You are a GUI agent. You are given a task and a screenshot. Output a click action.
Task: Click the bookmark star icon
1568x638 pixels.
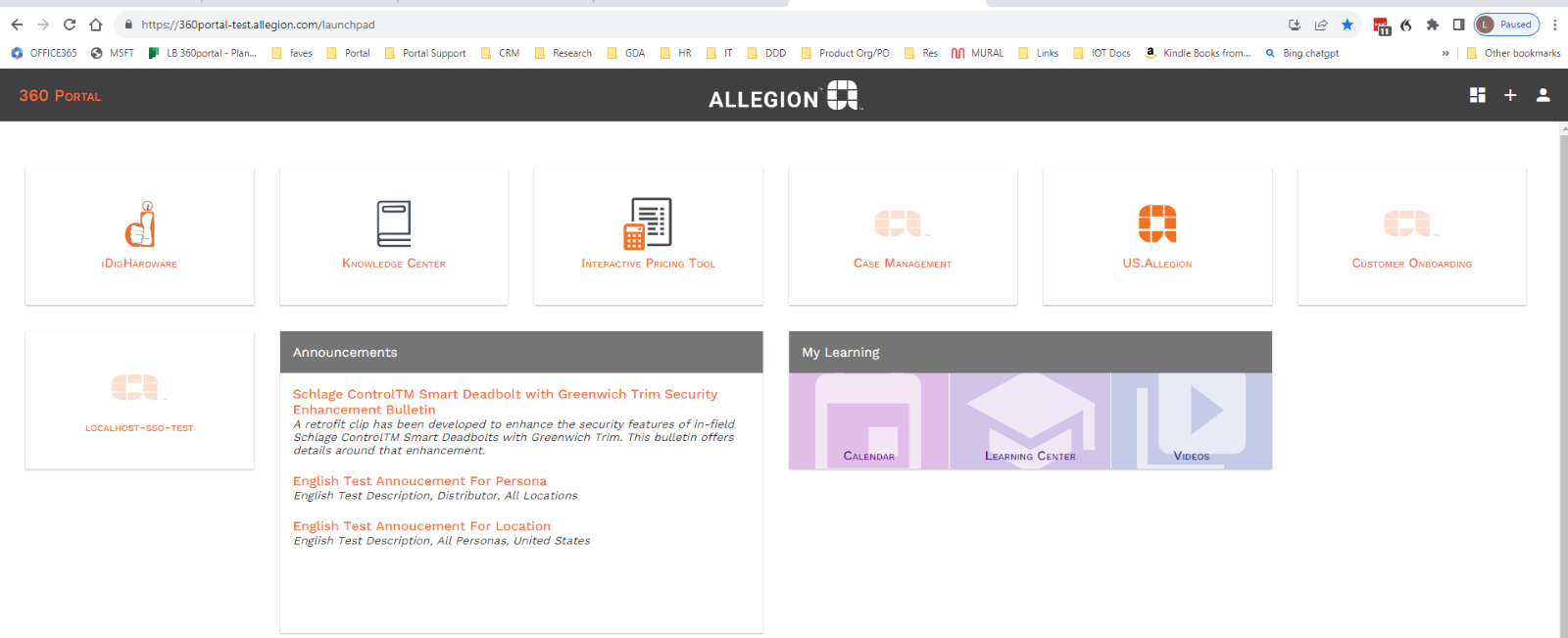[1347, 25]
